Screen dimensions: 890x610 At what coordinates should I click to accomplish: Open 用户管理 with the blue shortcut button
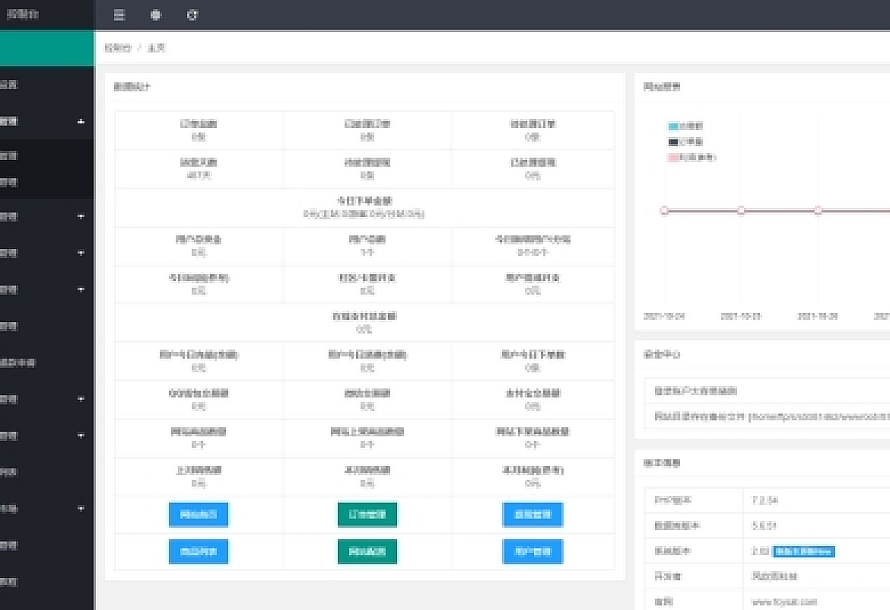(x=531, y=551)
